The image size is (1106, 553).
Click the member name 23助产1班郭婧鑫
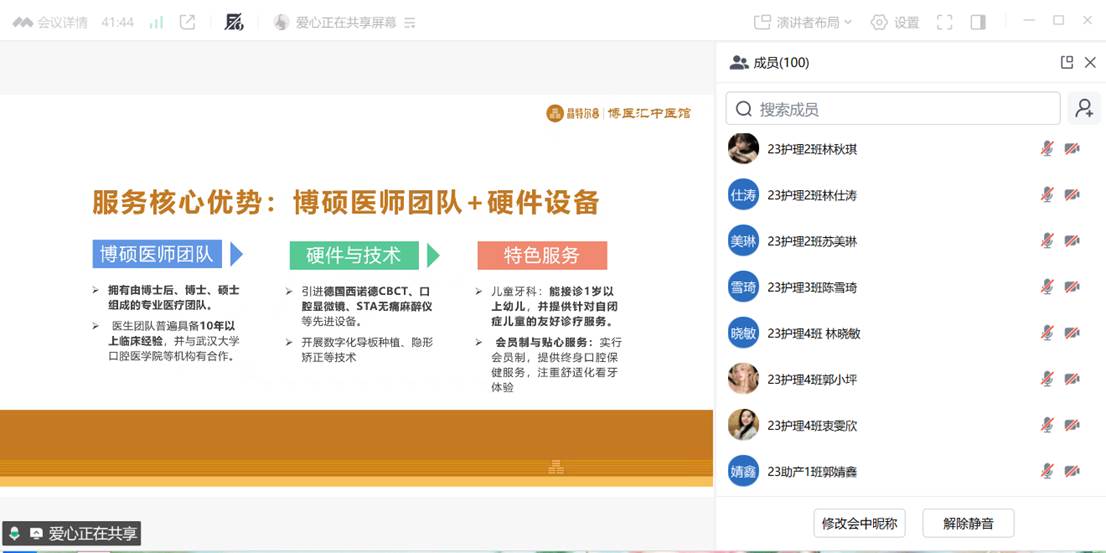pos(813,471)
